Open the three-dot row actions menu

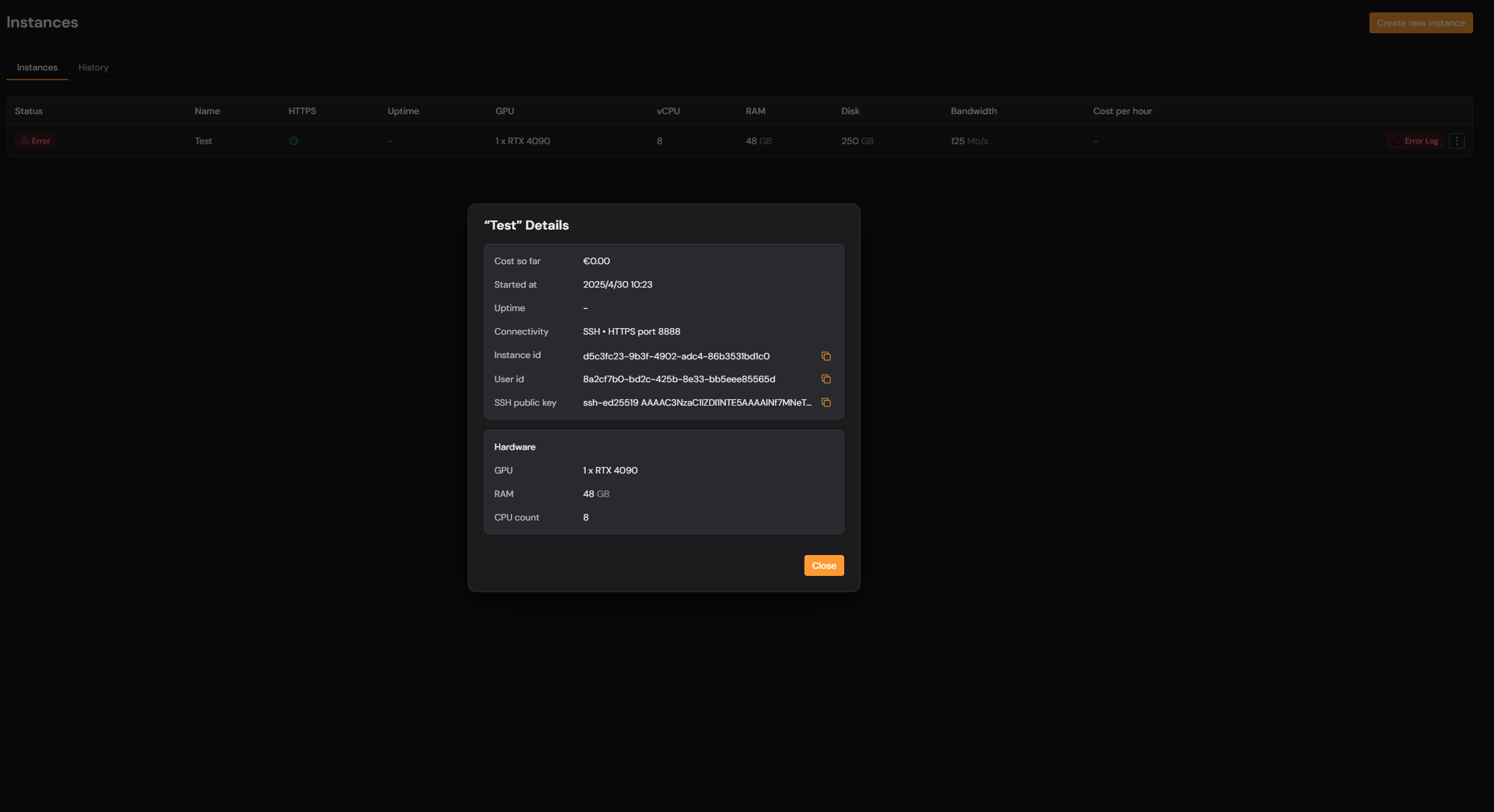(x=1457, y=141)
